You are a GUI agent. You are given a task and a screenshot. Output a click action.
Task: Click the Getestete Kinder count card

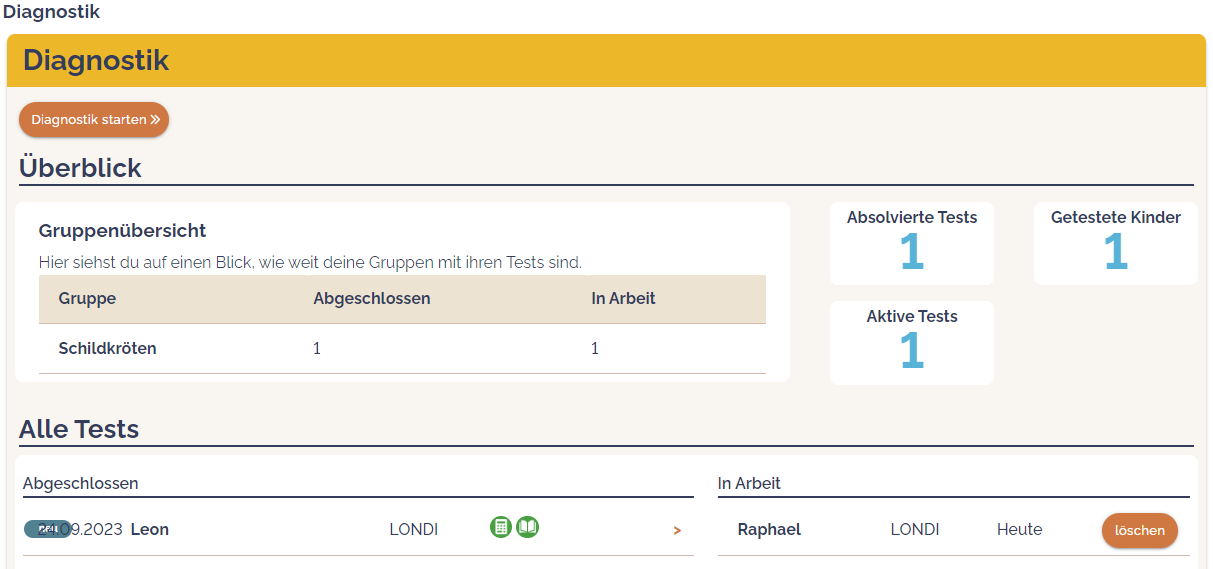pos(1115,243)
